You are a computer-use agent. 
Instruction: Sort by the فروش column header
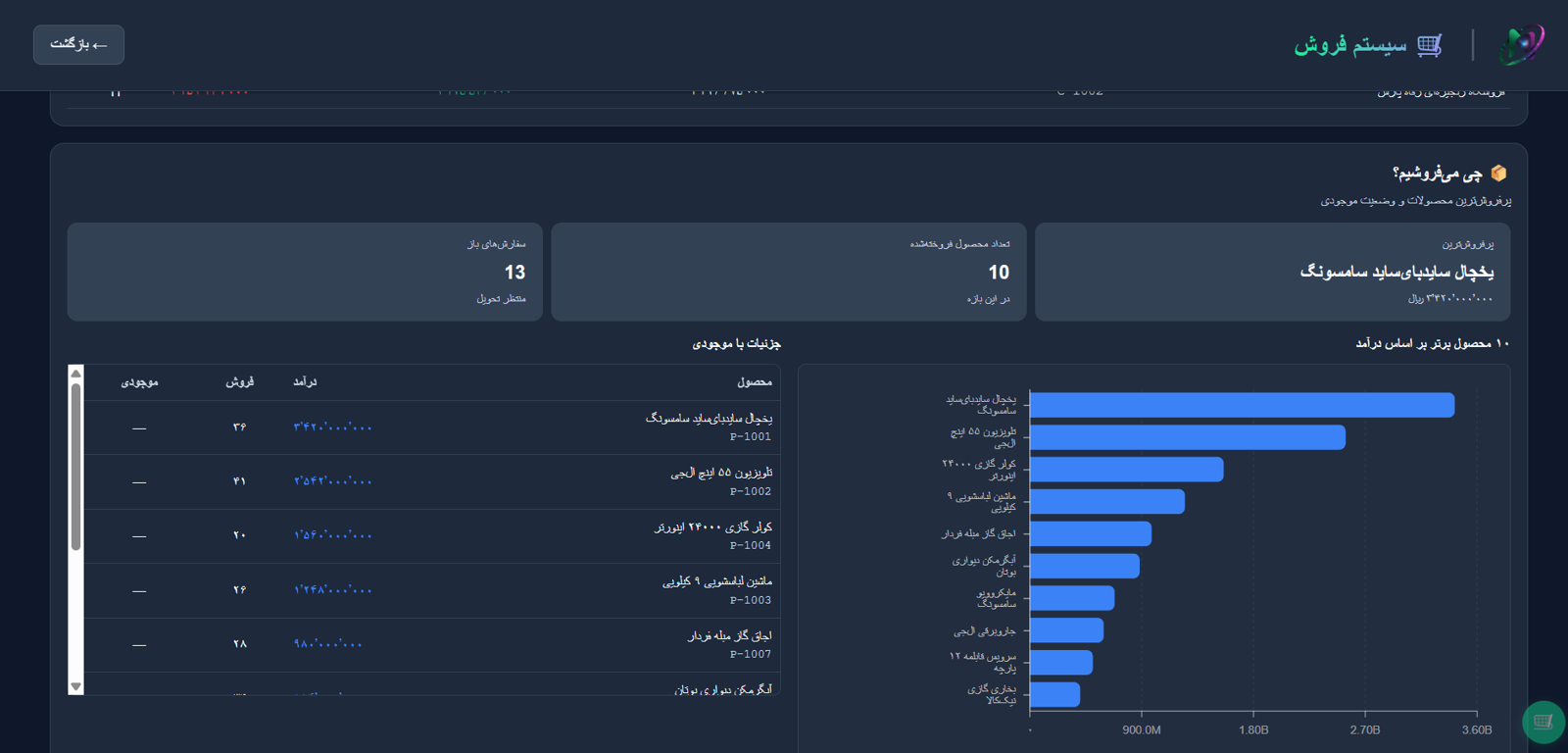tap(239, 382)
